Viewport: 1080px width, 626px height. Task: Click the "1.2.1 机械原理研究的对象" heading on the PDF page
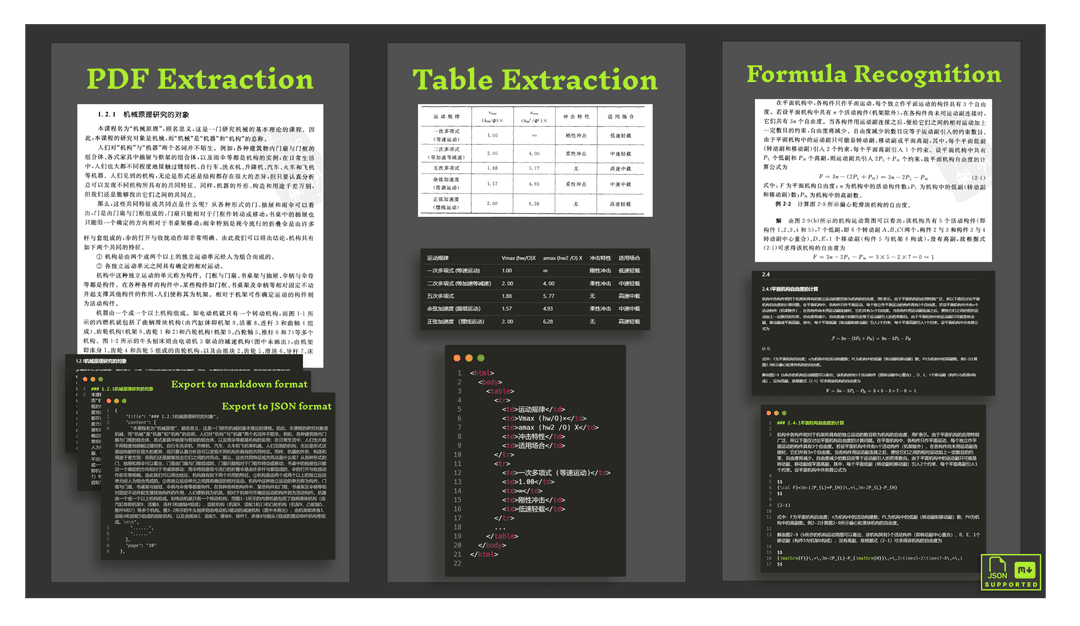coord(143,114)
